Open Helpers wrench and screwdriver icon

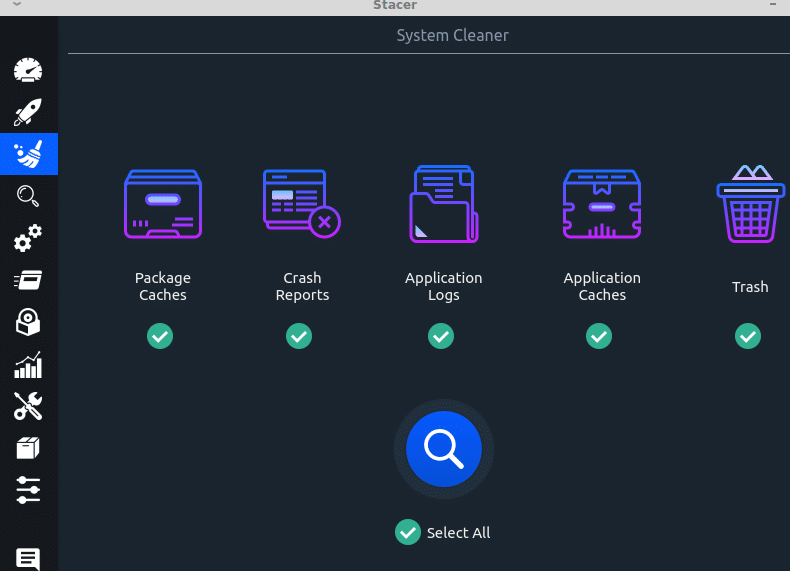[x=28, y=406]
